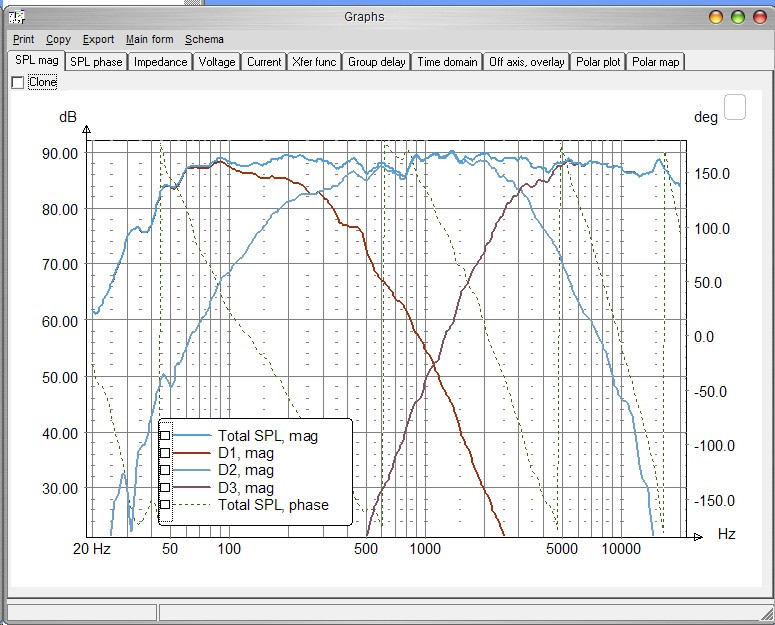Click the 90.00 dB axis label
775x625 pixels.
(x=60, y=154)
